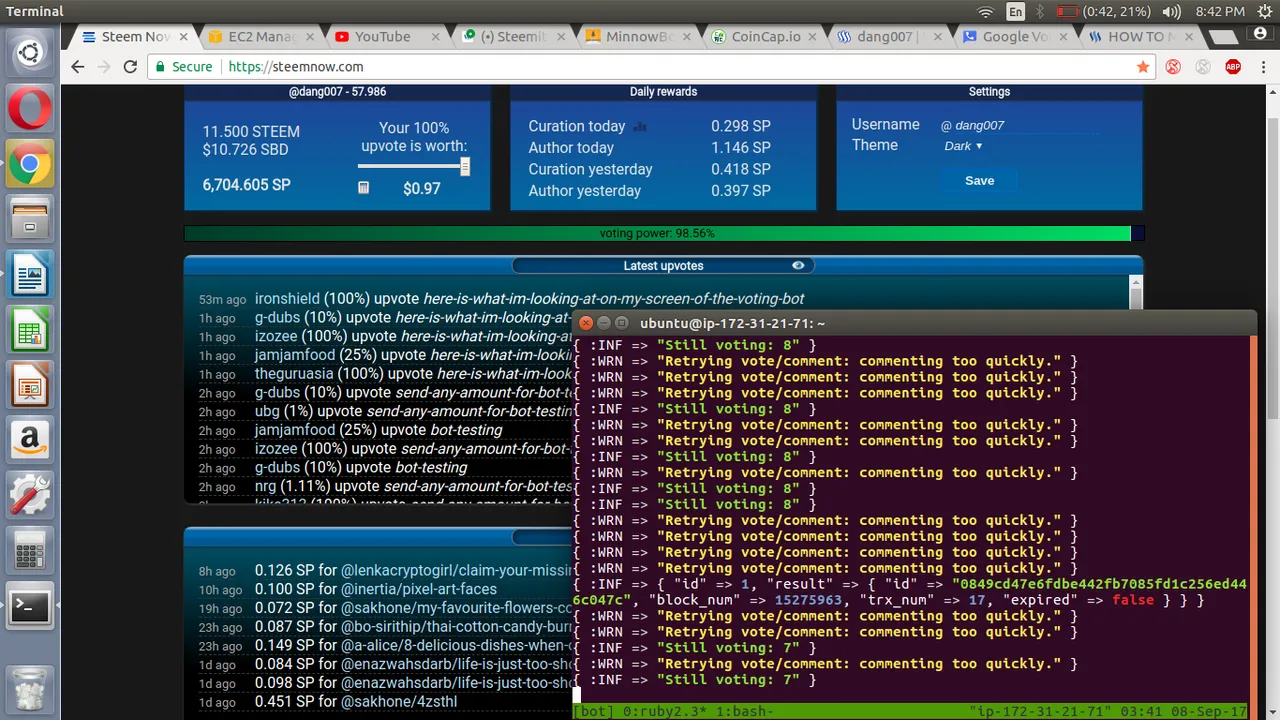Open LibreOffice Writer from the launcher
The height and width of the screenshot is (720, 1280).
[x=30, y=273]
